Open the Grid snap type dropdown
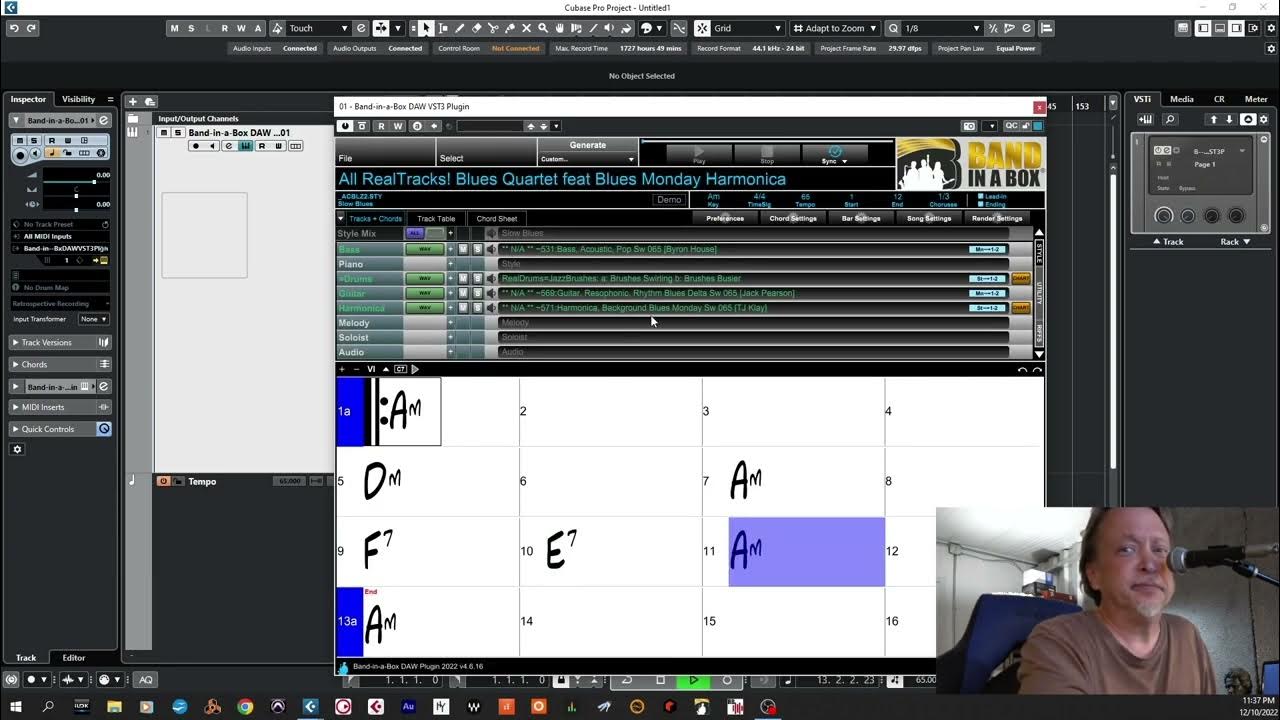Screen dimensions: 1280x720 pos(748,28)
